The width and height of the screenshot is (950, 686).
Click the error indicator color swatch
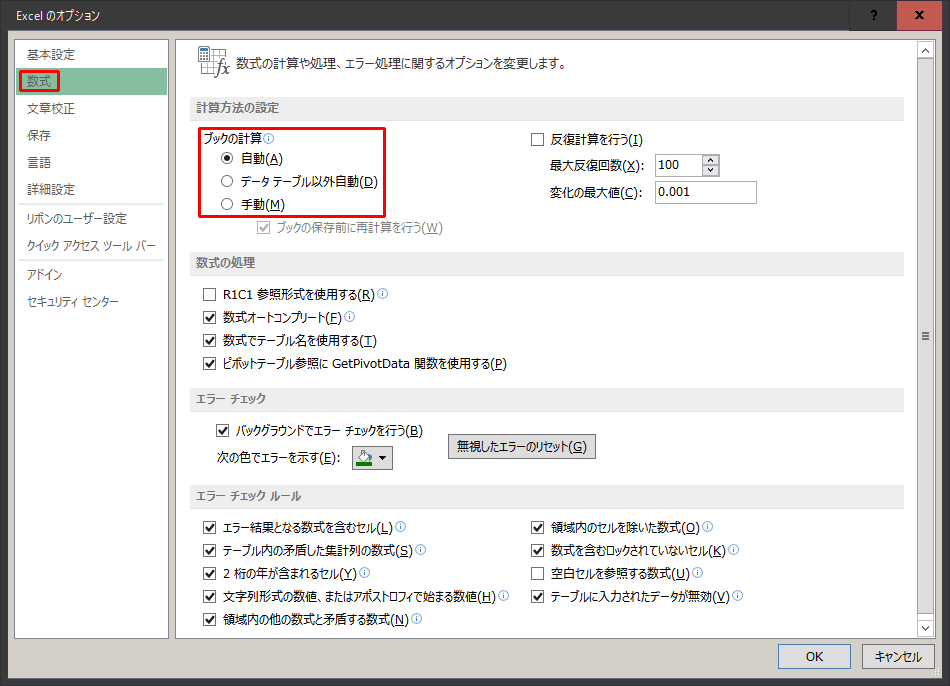tap(365, 458)
